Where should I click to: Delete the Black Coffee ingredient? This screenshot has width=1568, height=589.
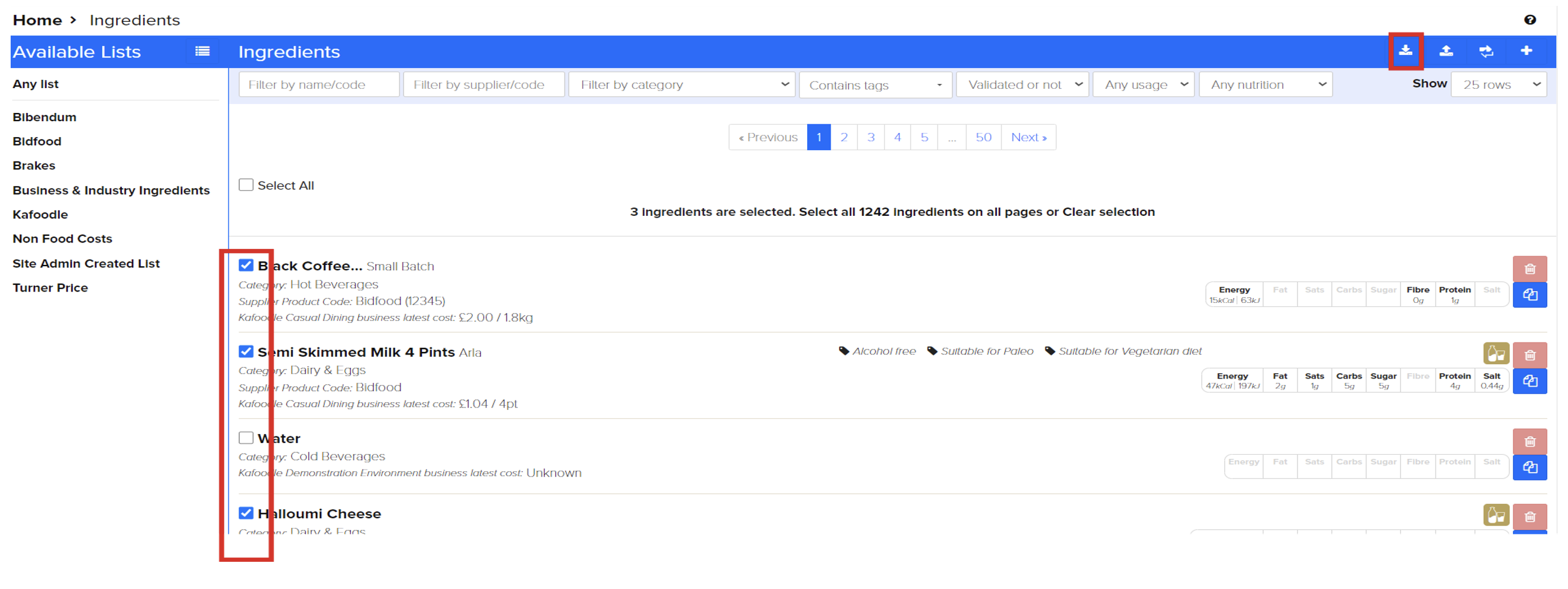[x=1530, y=269]
